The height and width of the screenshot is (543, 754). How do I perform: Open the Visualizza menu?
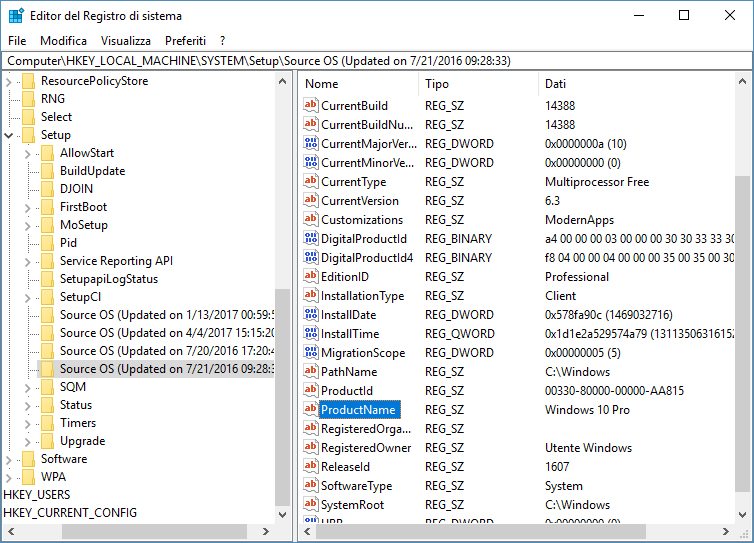pyautogui.click(x=125, y=40)
